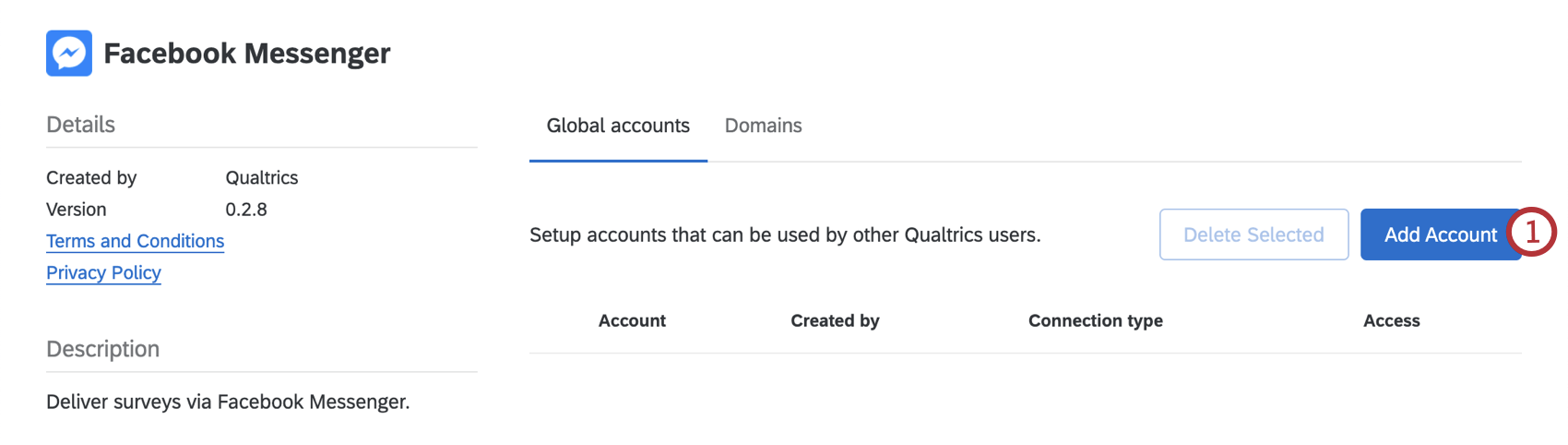Switch to the Global accounts tab
Viewport: 1568px width, 445px height.
(x=618, y=126)
